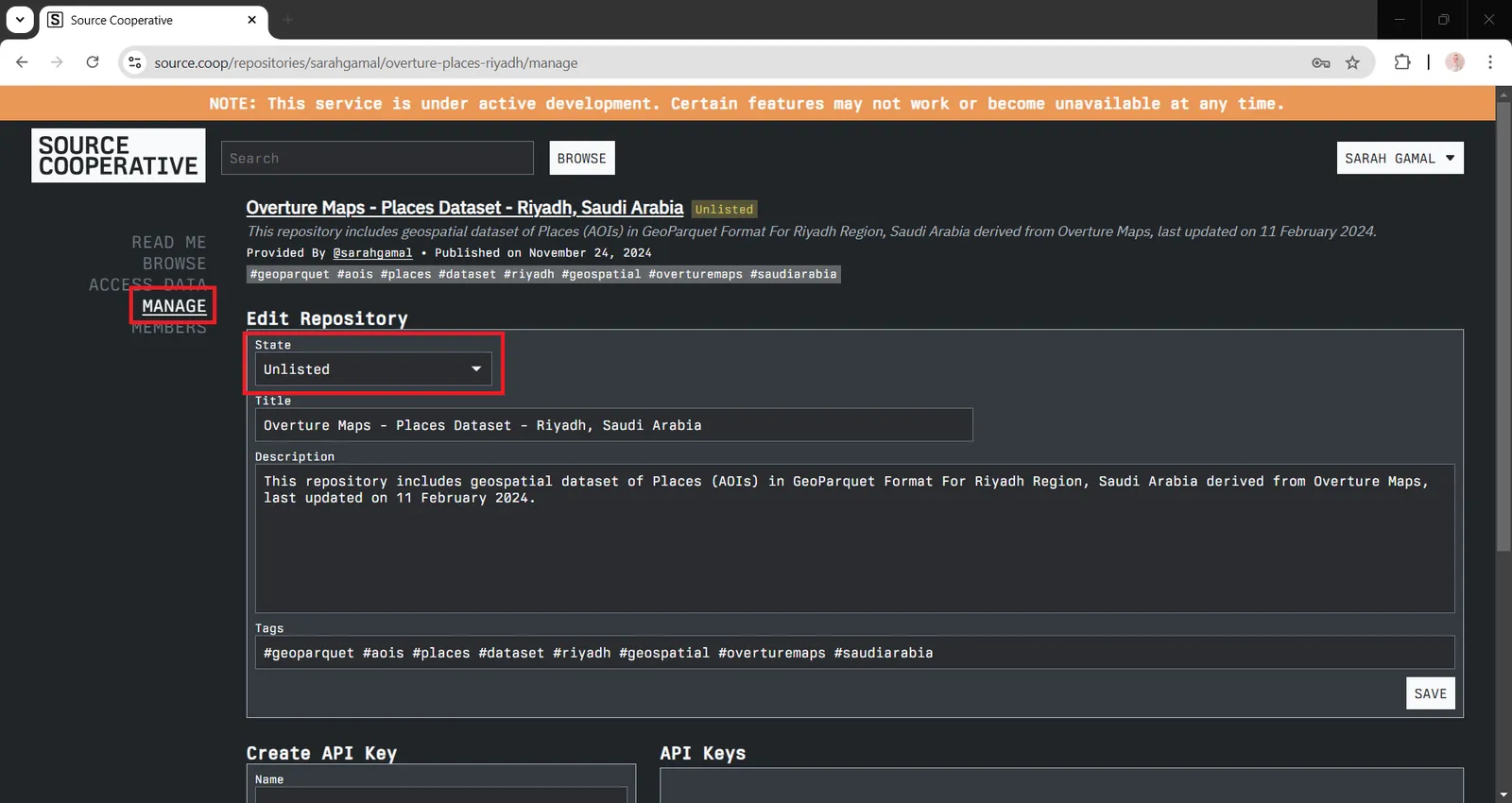
Task: Click the password key icon in the address bar
Action: (1321, 62)
